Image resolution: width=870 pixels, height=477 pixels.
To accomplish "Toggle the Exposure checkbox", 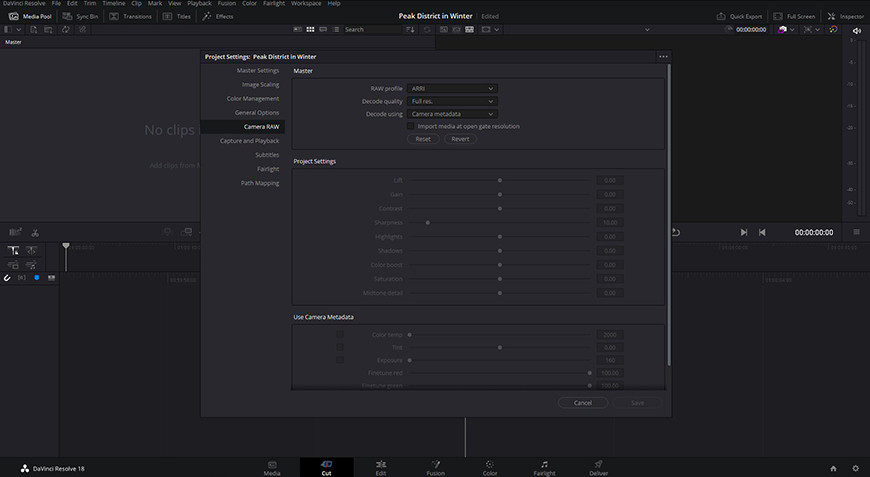I will pos(340,360).
